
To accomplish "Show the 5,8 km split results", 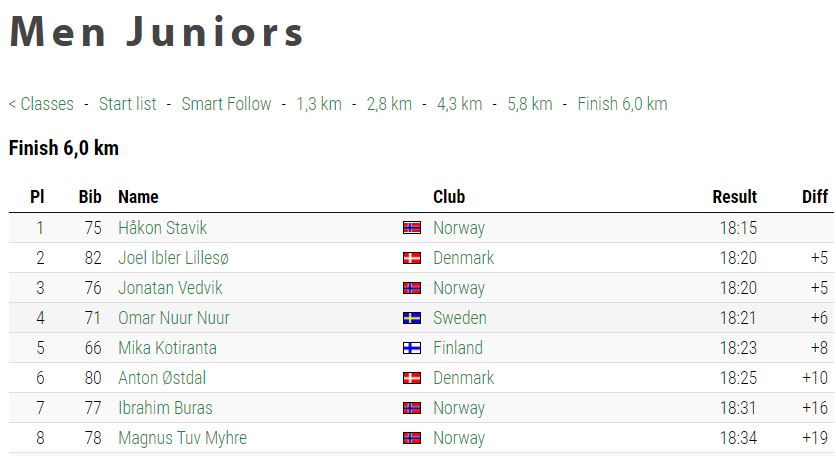I will [x=530, y=103].
